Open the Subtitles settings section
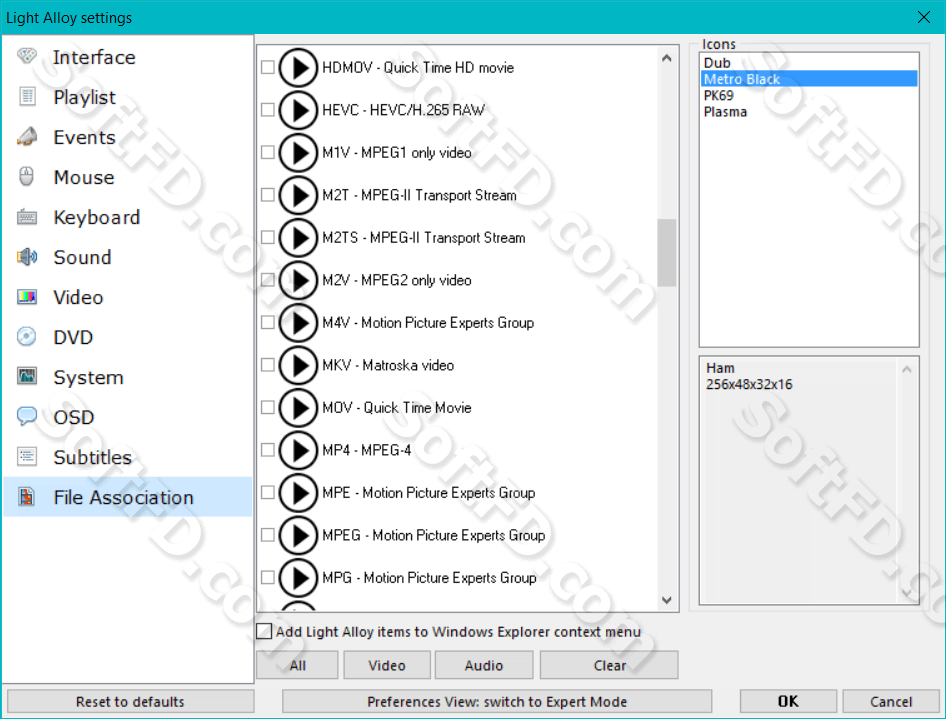This screenshot has width=946, height=719. click(128, 457)
